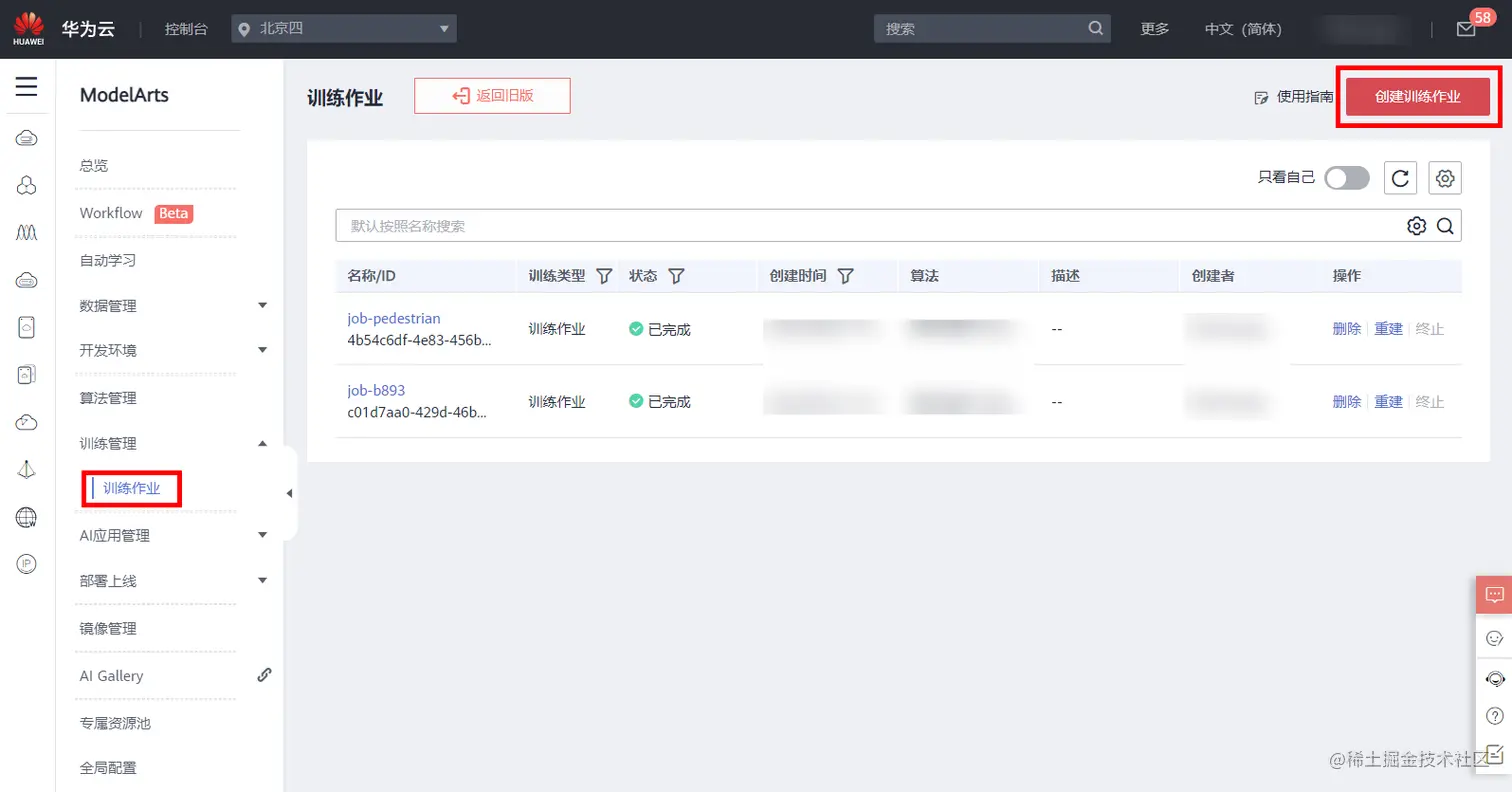Toggle the 只看自己 switch
1512x792 pixels.
[1347, 178]
